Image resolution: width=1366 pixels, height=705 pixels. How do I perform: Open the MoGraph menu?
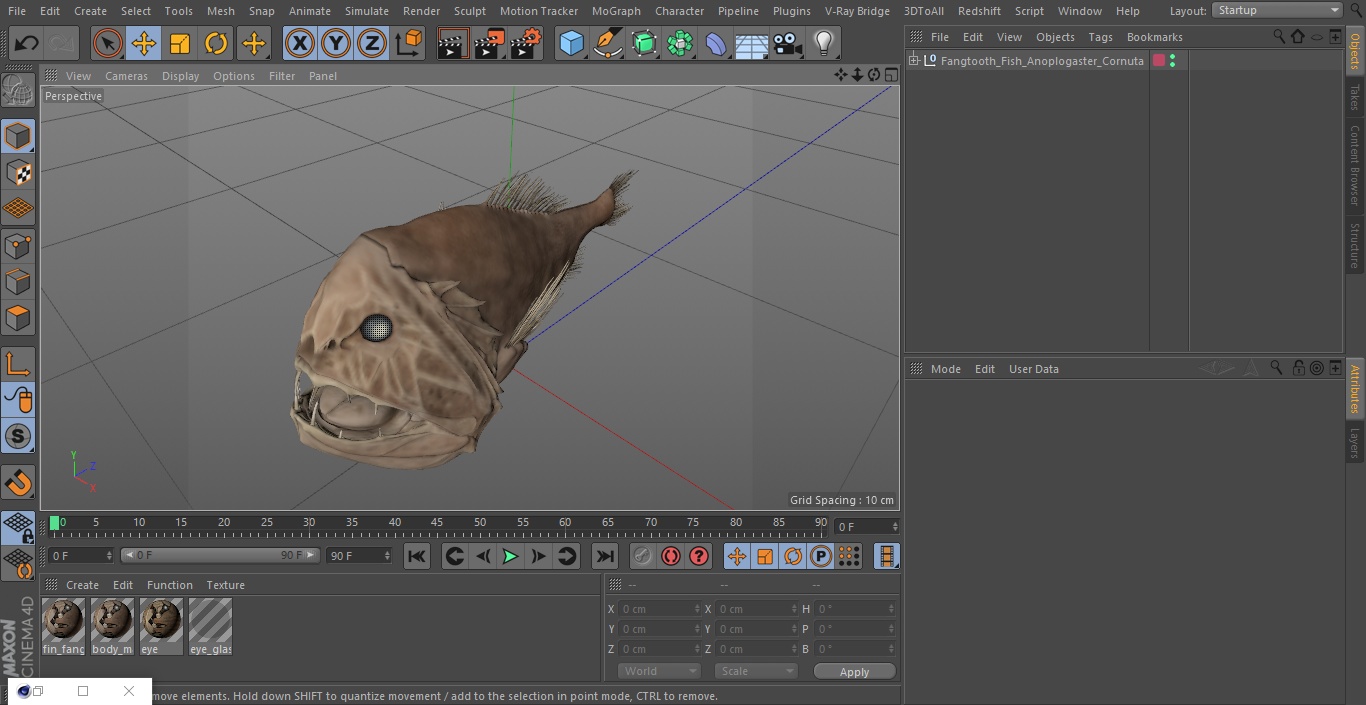616,11
